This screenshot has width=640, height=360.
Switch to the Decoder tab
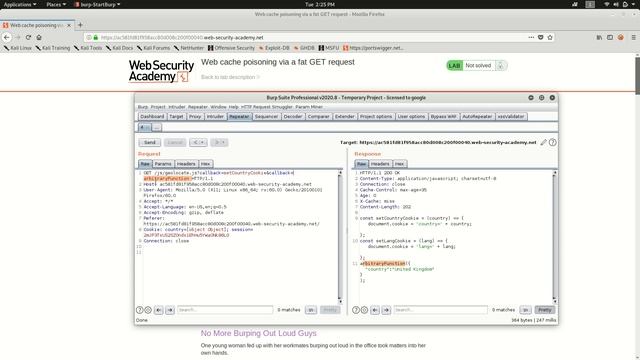tap(293, 116)
